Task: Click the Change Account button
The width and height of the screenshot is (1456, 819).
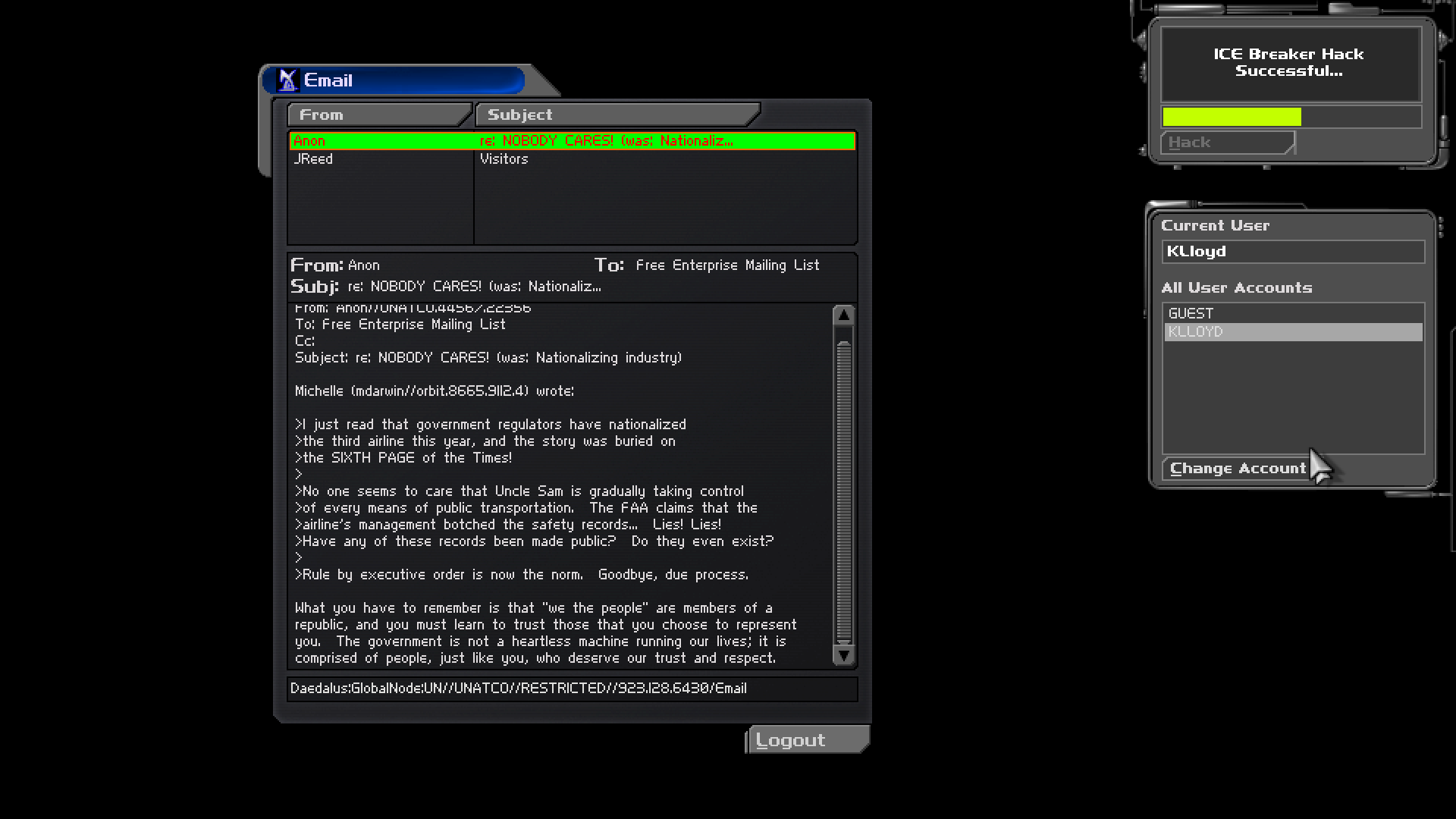Action: pos(1238,469)
